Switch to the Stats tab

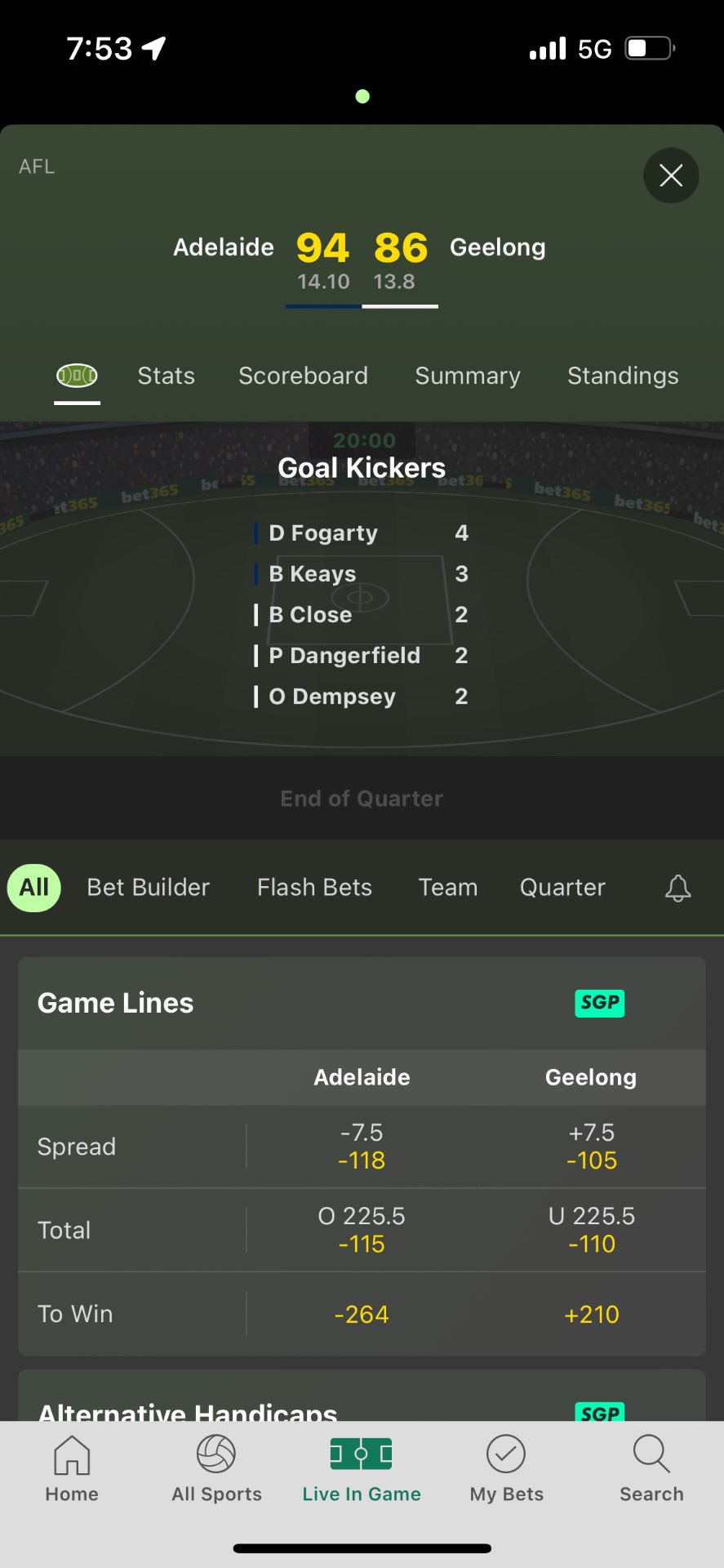[x=167, y=376]
